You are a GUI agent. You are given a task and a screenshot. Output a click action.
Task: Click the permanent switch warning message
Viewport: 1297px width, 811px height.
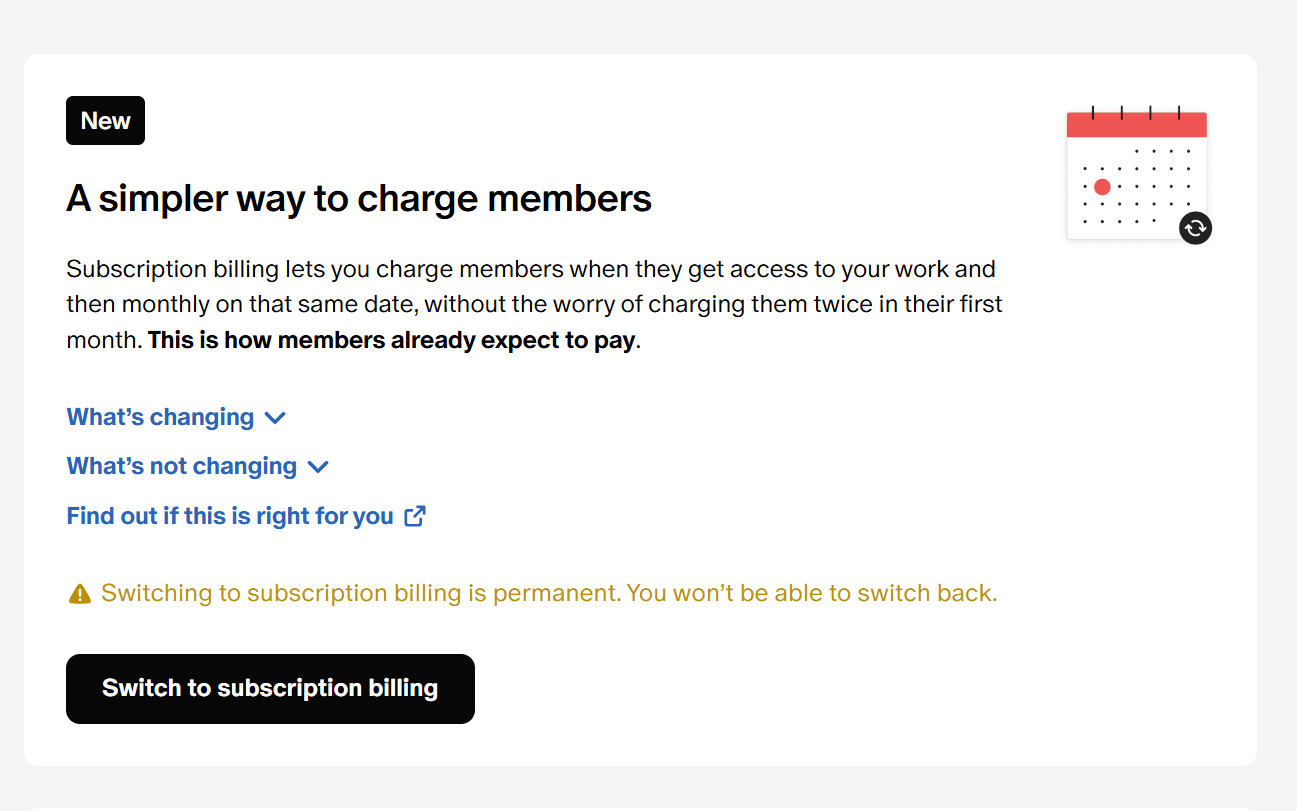(548, 592)
